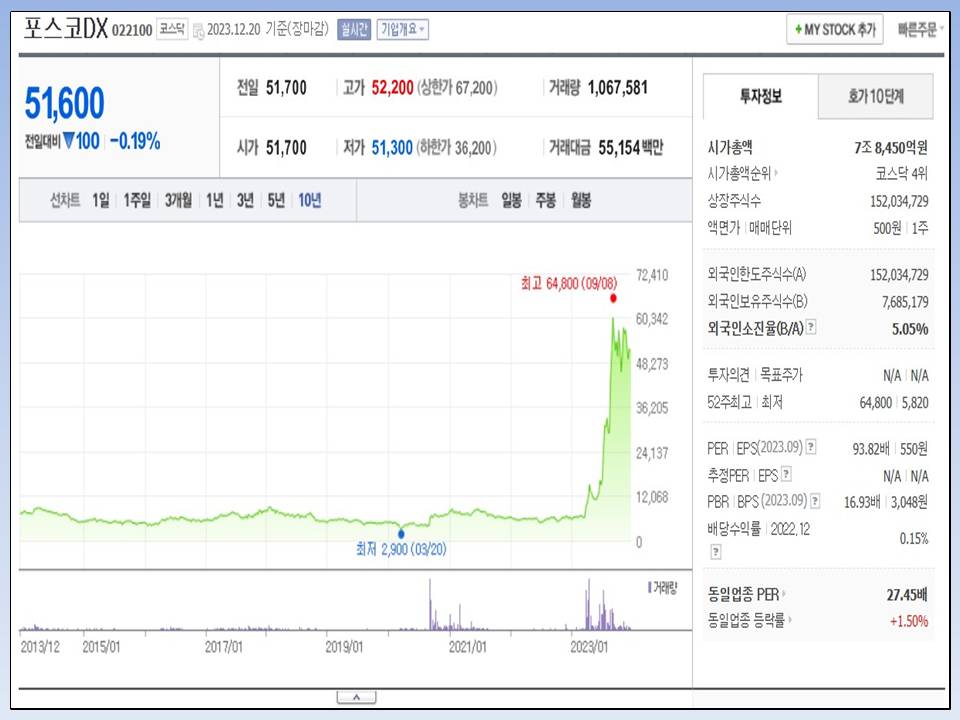Click stock name 포스코DX

tap(66, 28)
